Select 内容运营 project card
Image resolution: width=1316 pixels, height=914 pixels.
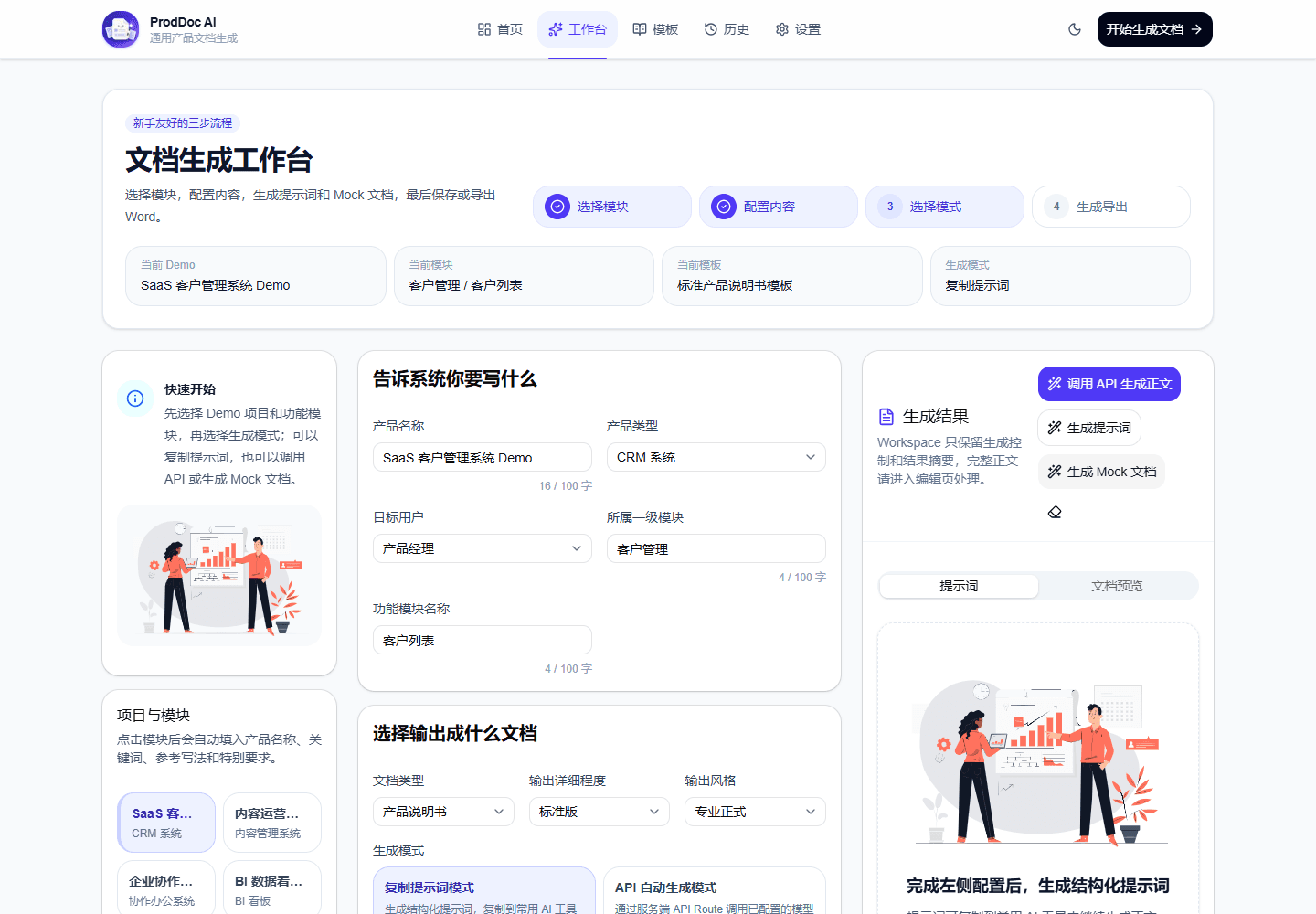pos(272,823)
